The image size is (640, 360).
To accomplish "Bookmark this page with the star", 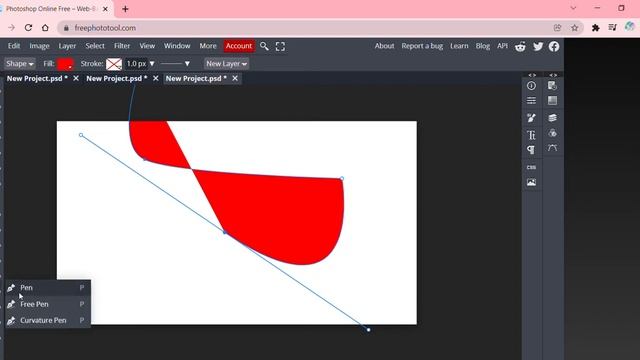I will 575,28.
